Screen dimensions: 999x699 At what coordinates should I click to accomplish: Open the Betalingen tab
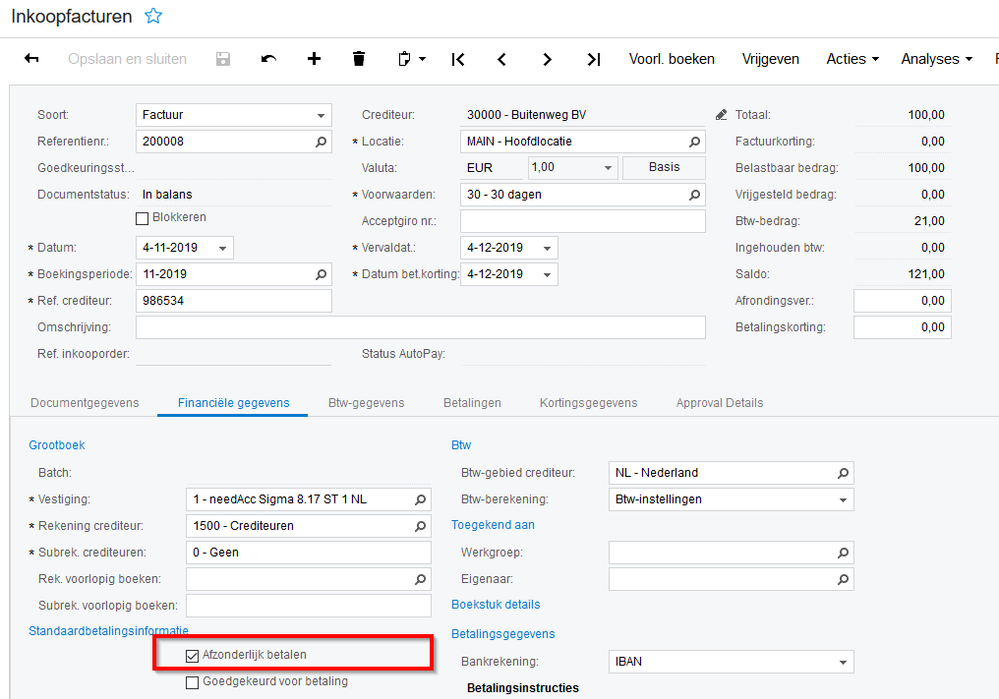(472, 403)
